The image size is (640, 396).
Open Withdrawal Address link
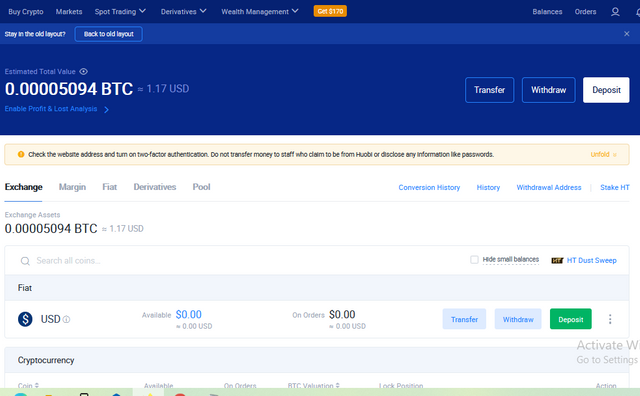[549, 187]
